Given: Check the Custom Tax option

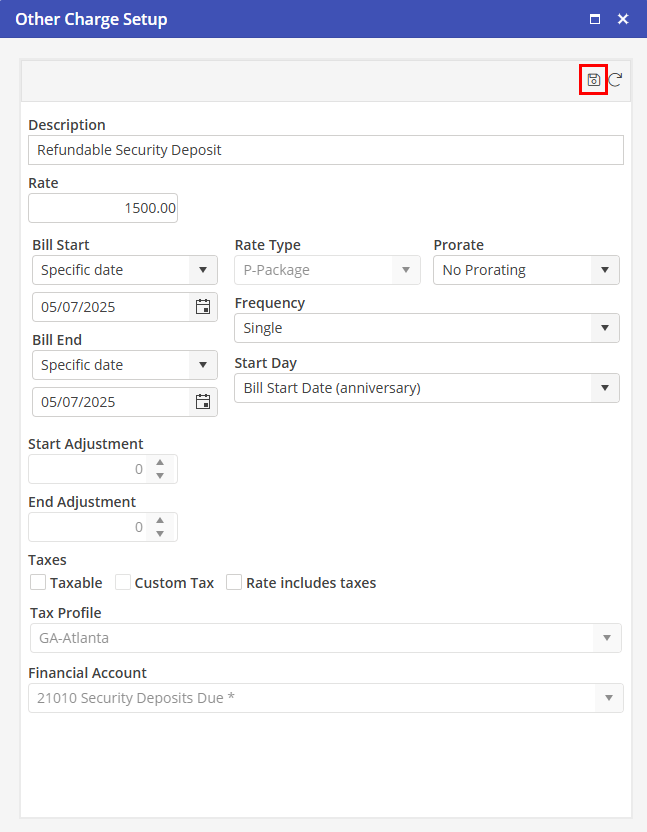Looking at the screenshot, I should click(x=123, y=583).
